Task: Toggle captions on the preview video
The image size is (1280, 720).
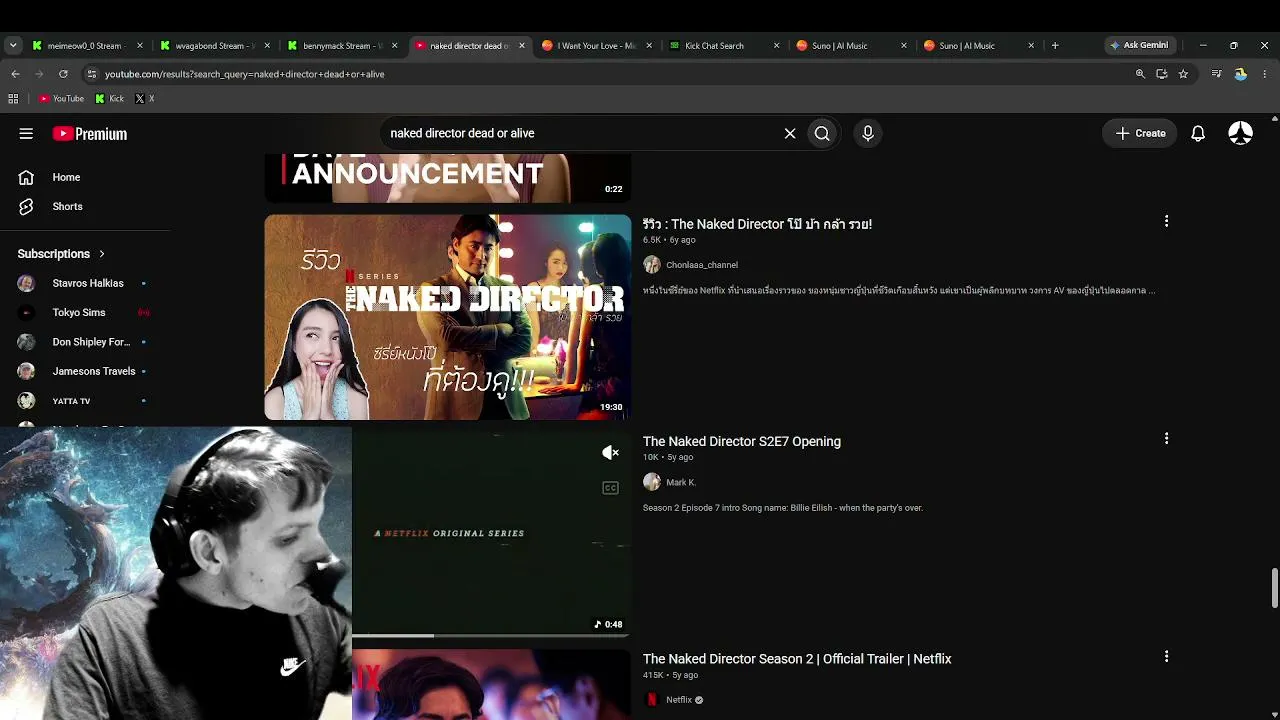Action: pos(610,488)
